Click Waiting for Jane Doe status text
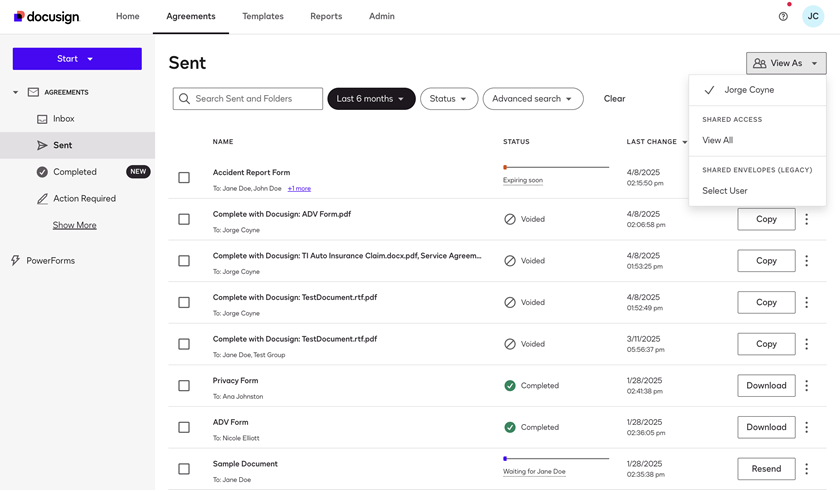The width and height of the screenshot is (840, 491). 534,472
